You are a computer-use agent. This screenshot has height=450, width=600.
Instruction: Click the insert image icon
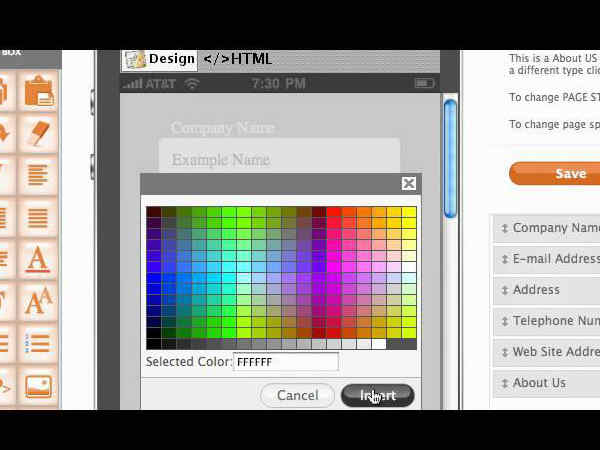[x=38, y=385]
